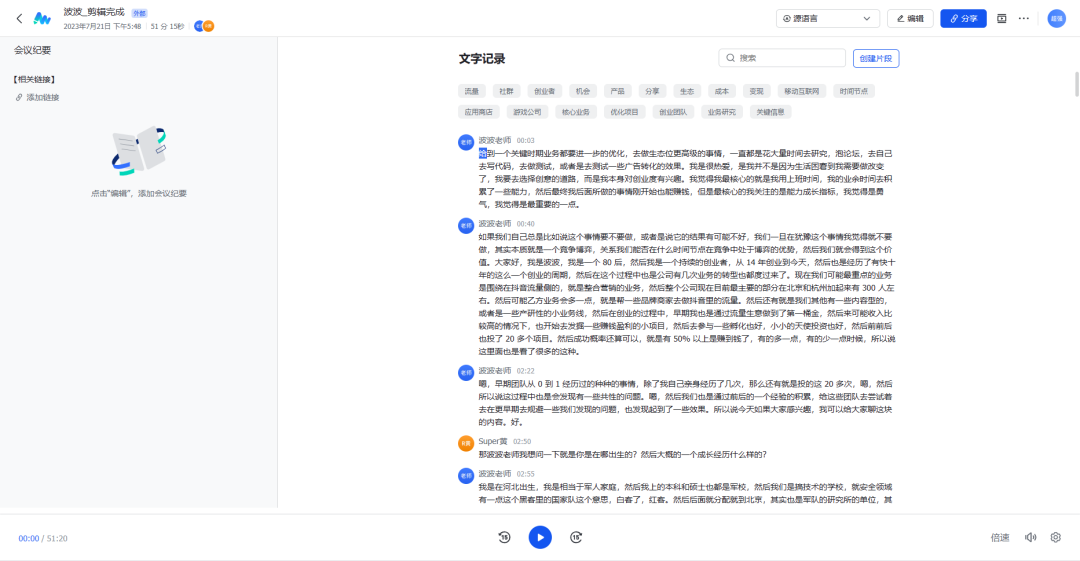Select the 社群 keyword tag
Screen dimensions: 1080x561
[x=506, y=91]
